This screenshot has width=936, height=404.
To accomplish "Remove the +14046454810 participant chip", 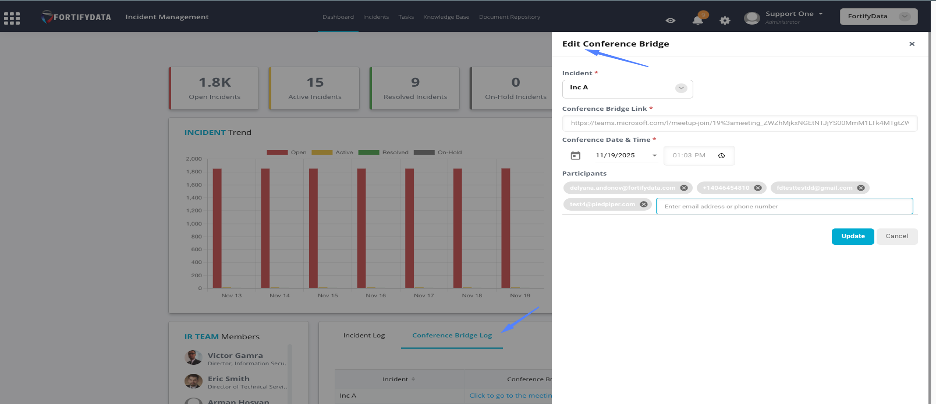I will click(x=758, y=187).
